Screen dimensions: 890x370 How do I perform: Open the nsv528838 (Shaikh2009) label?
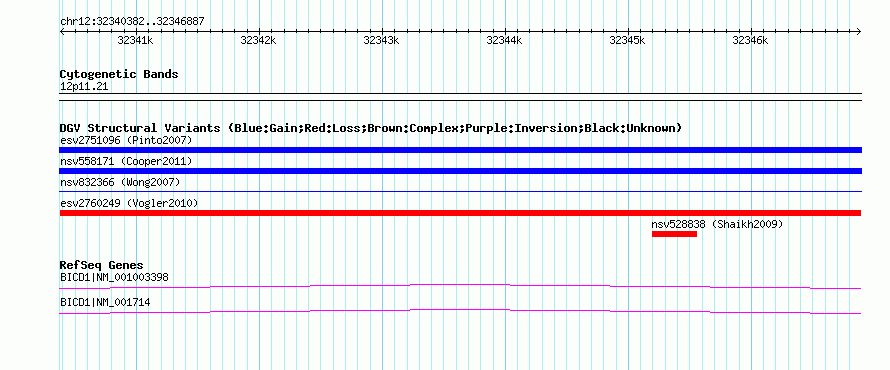pos(717,224)
